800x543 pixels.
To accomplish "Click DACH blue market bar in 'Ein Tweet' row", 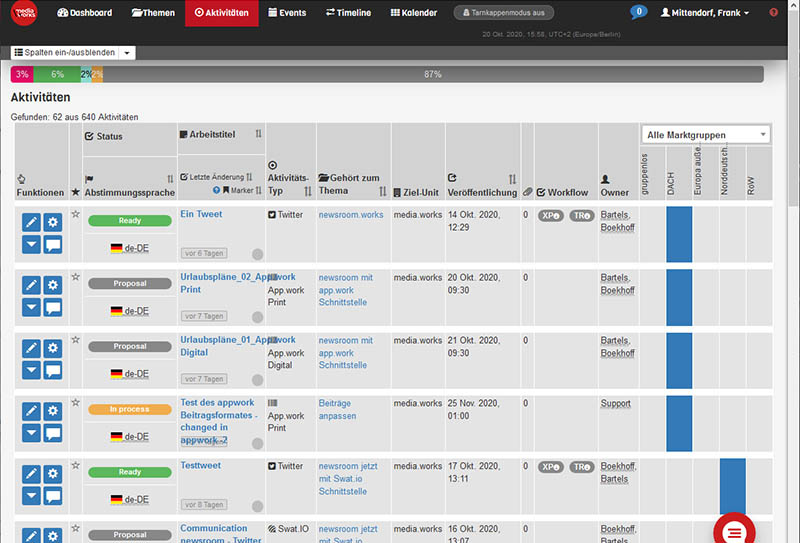I will (x=679, y=234).
